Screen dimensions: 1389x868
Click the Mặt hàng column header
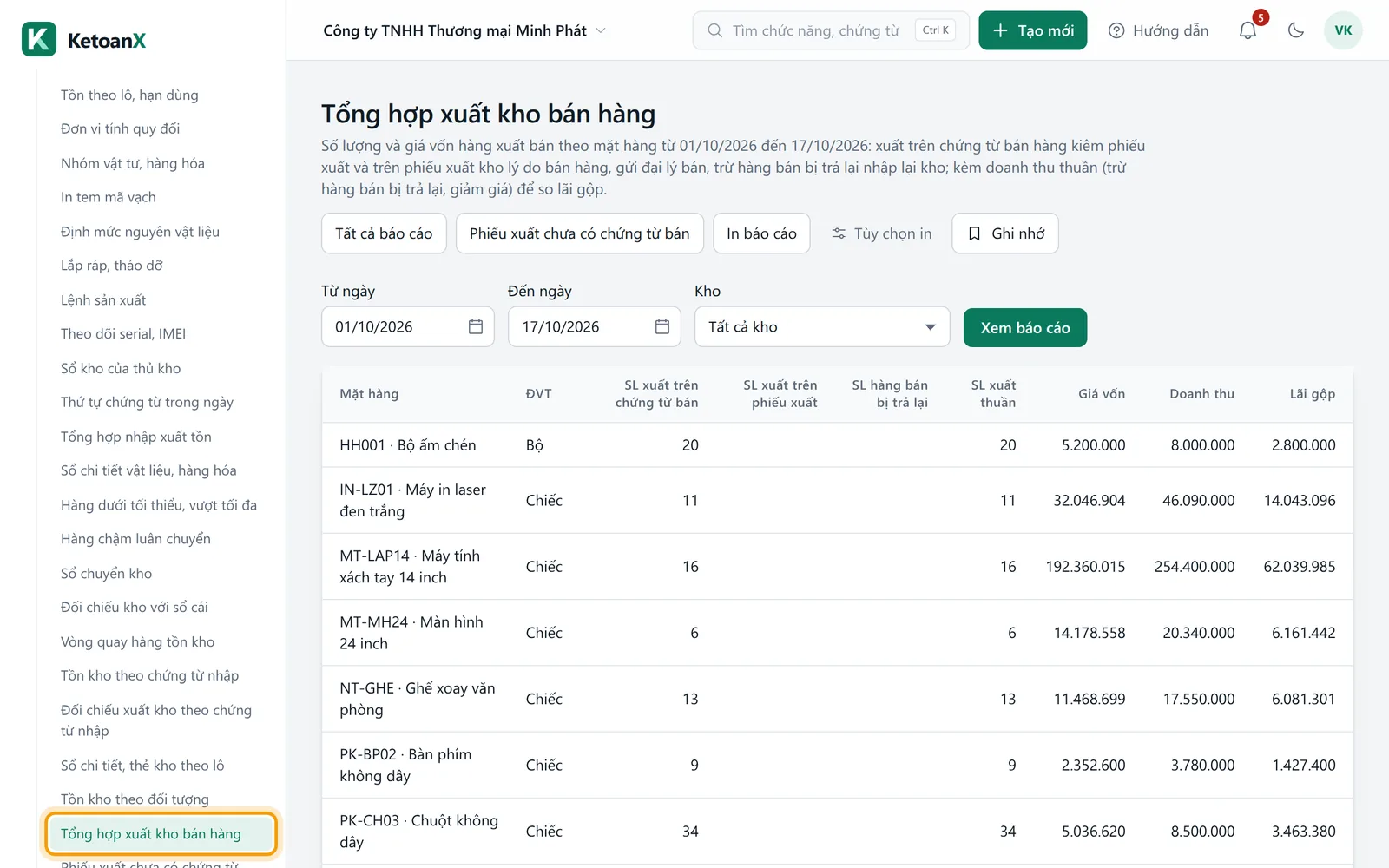point(369,394)
